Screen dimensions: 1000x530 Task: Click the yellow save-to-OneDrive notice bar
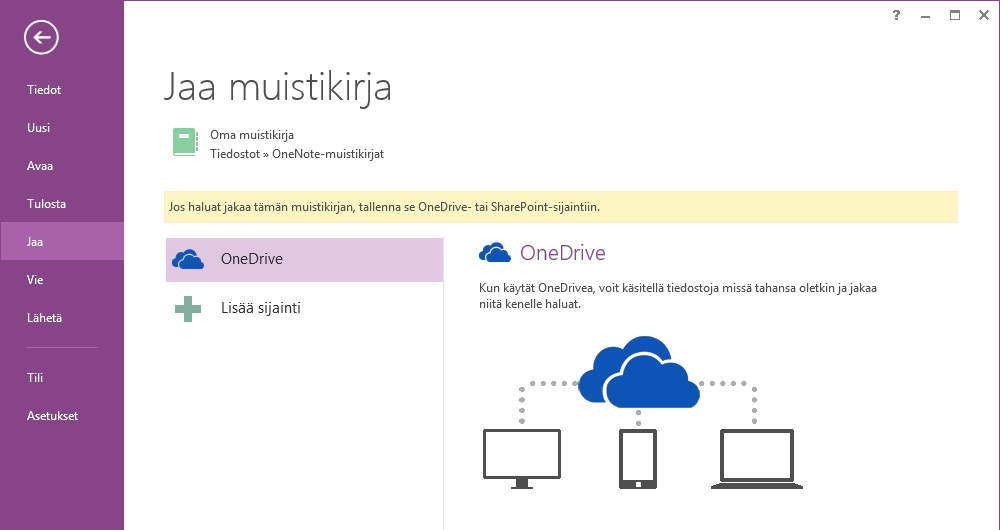tap(561, 207)
